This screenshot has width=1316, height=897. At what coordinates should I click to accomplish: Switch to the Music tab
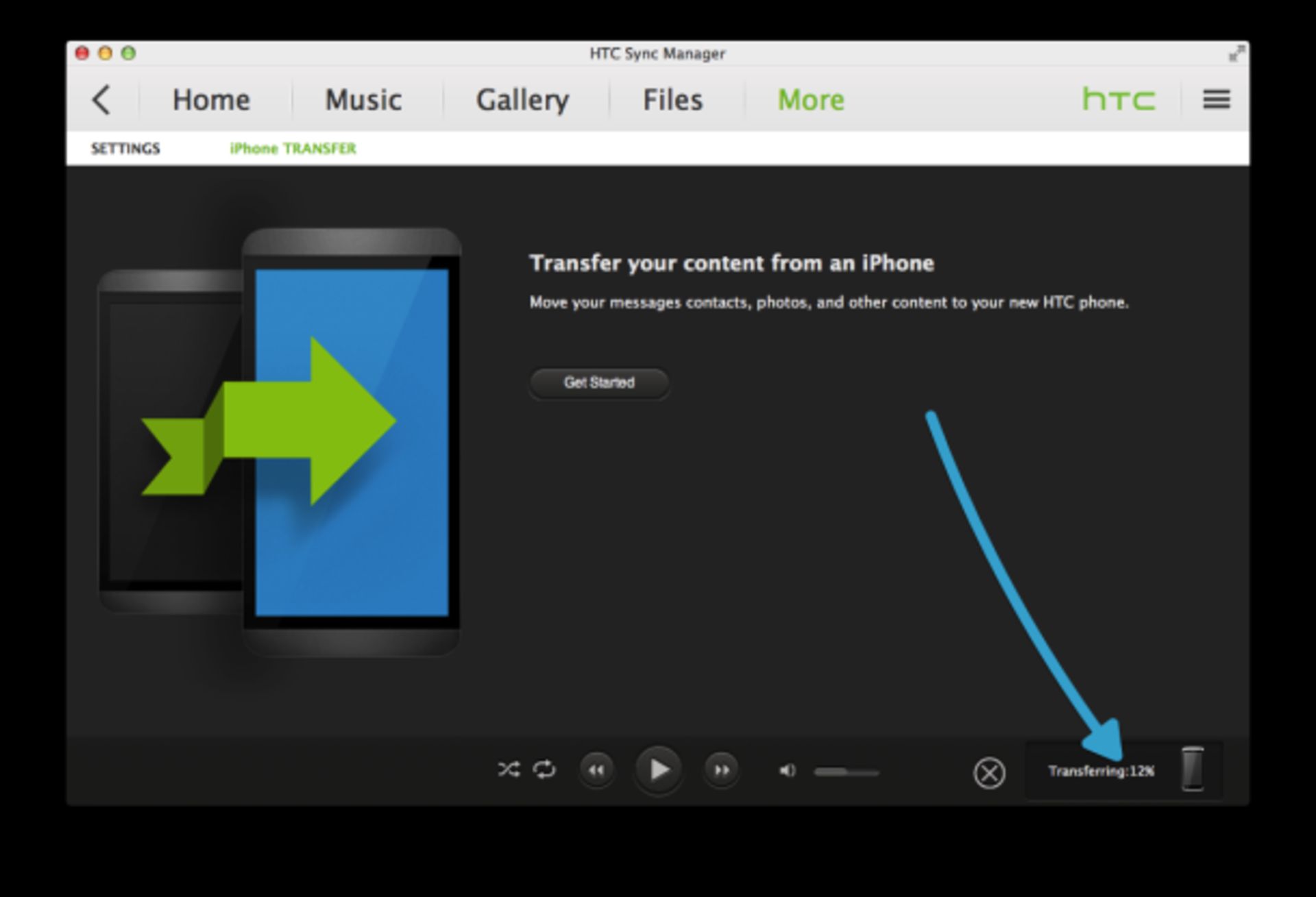[x=363, y=100]
